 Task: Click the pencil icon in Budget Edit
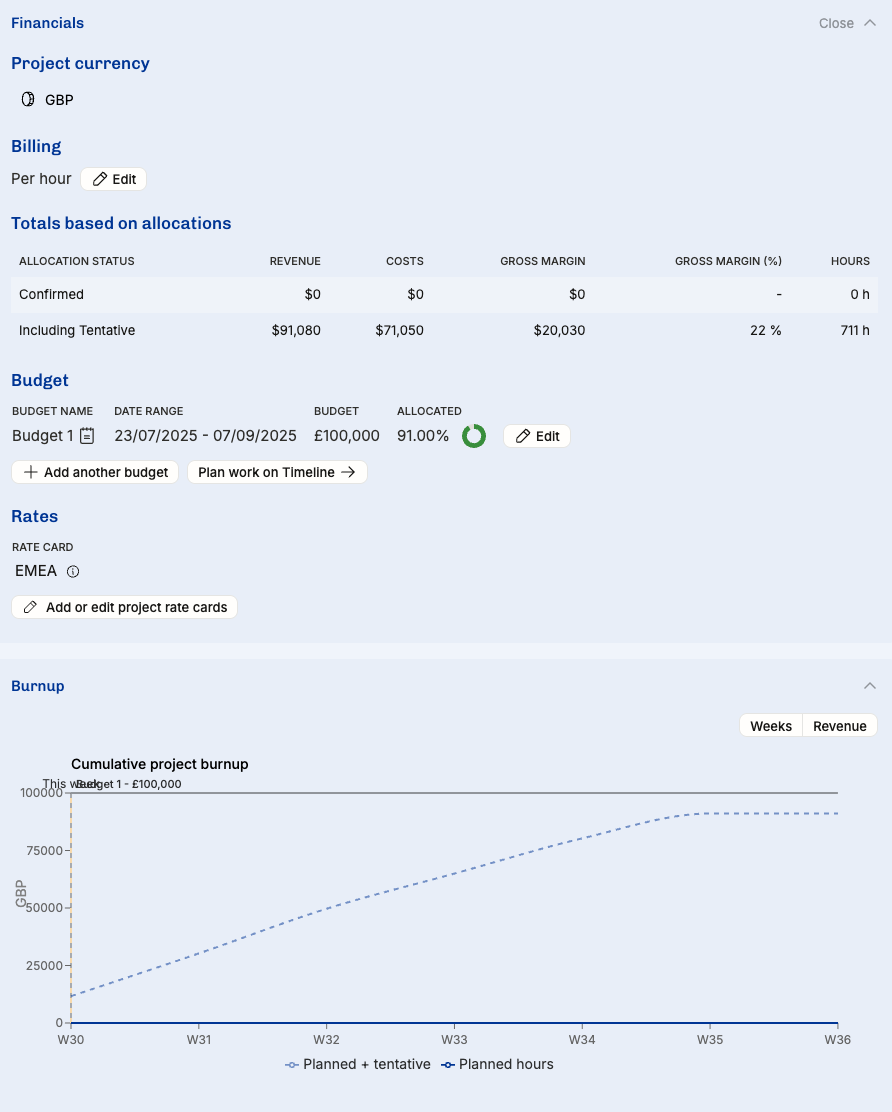[x=523, y=436]
